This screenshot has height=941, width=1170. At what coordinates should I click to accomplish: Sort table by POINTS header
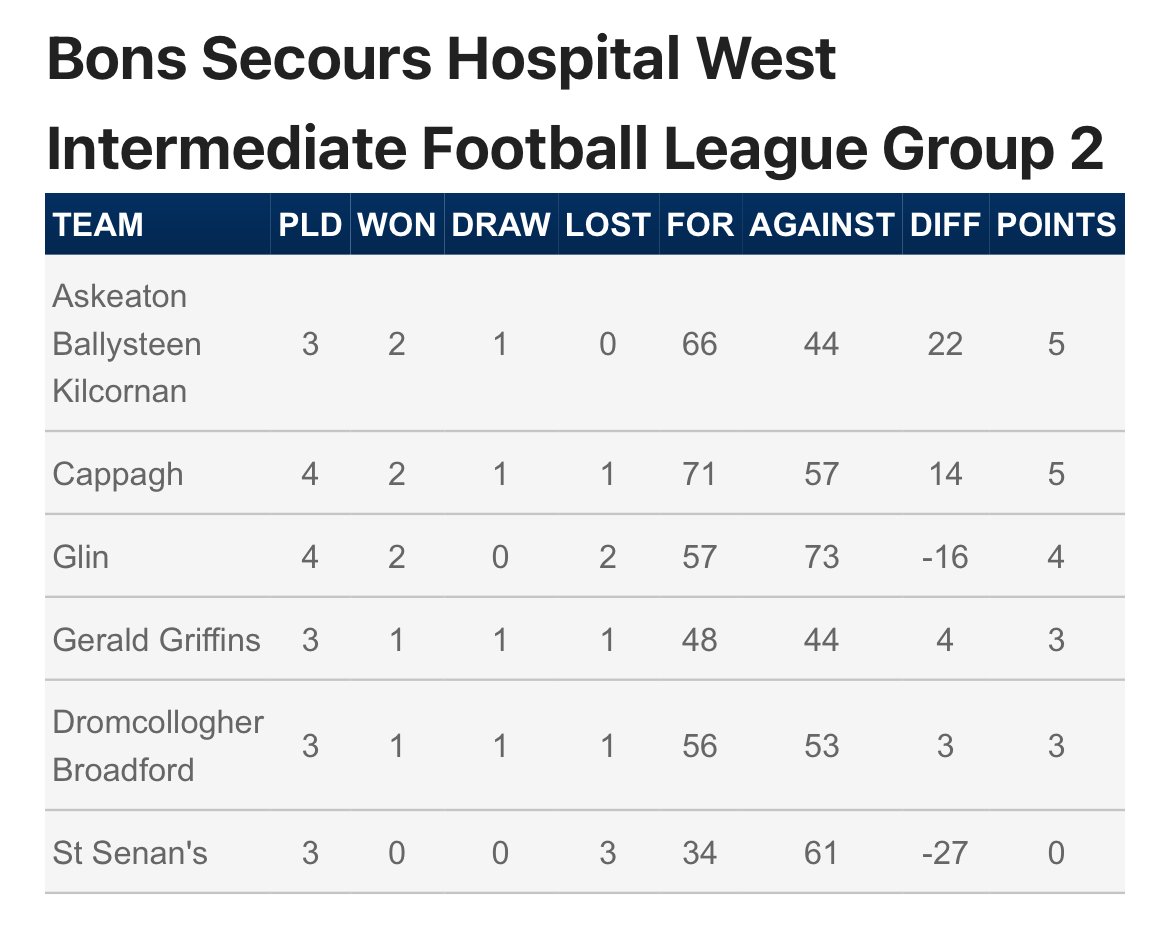click(1056, 225)
